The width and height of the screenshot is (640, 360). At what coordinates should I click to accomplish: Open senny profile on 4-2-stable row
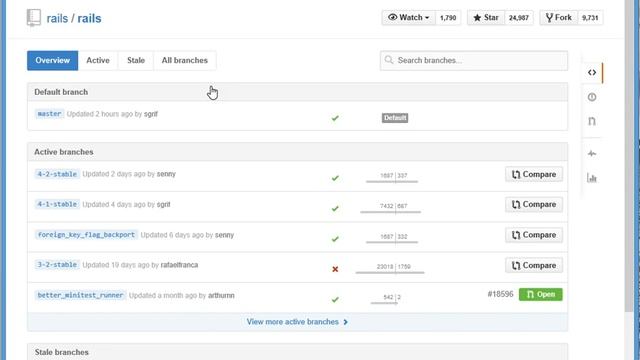[x=166, y=174]
